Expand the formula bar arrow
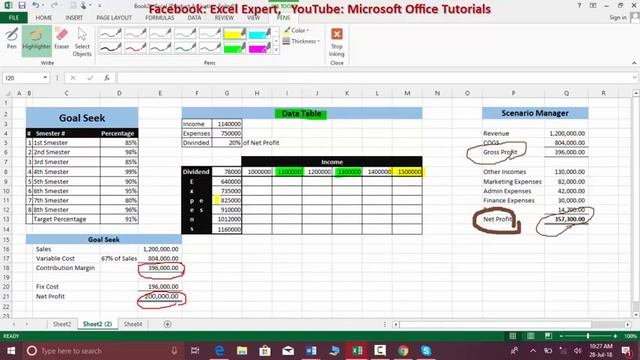The height and width of the screenshot is (360, 640). tap(634, 78)
